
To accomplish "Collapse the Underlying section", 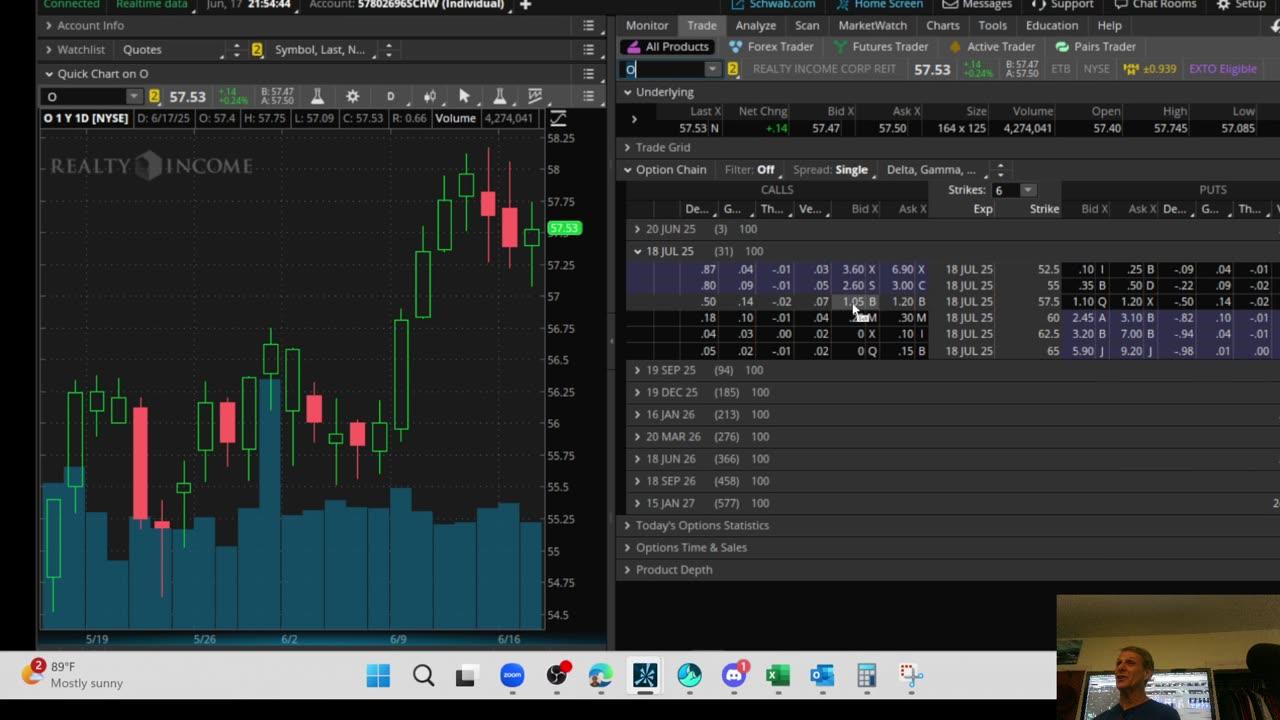I will point(627,92).
